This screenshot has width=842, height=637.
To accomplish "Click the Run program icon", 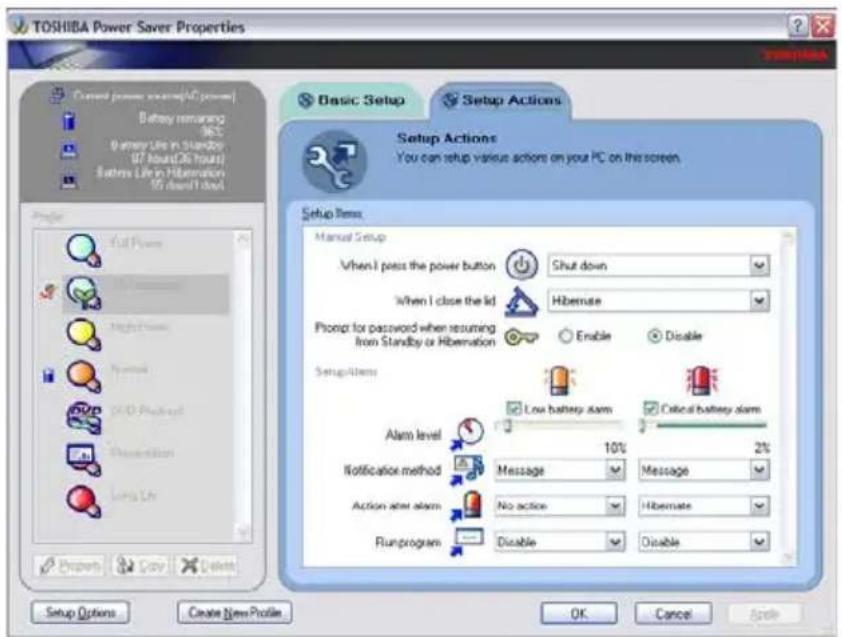I will 467,541.
